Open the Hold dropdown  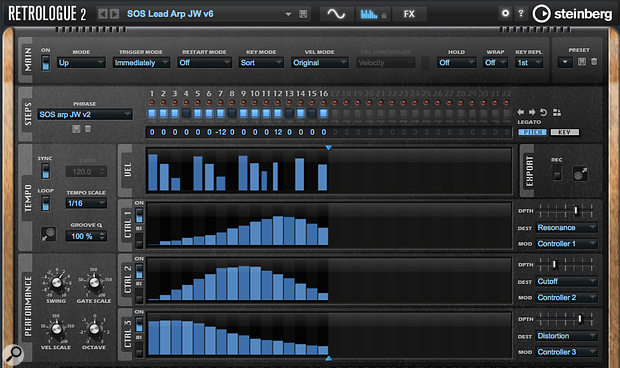pyautogui.click(x=456, y=63)
